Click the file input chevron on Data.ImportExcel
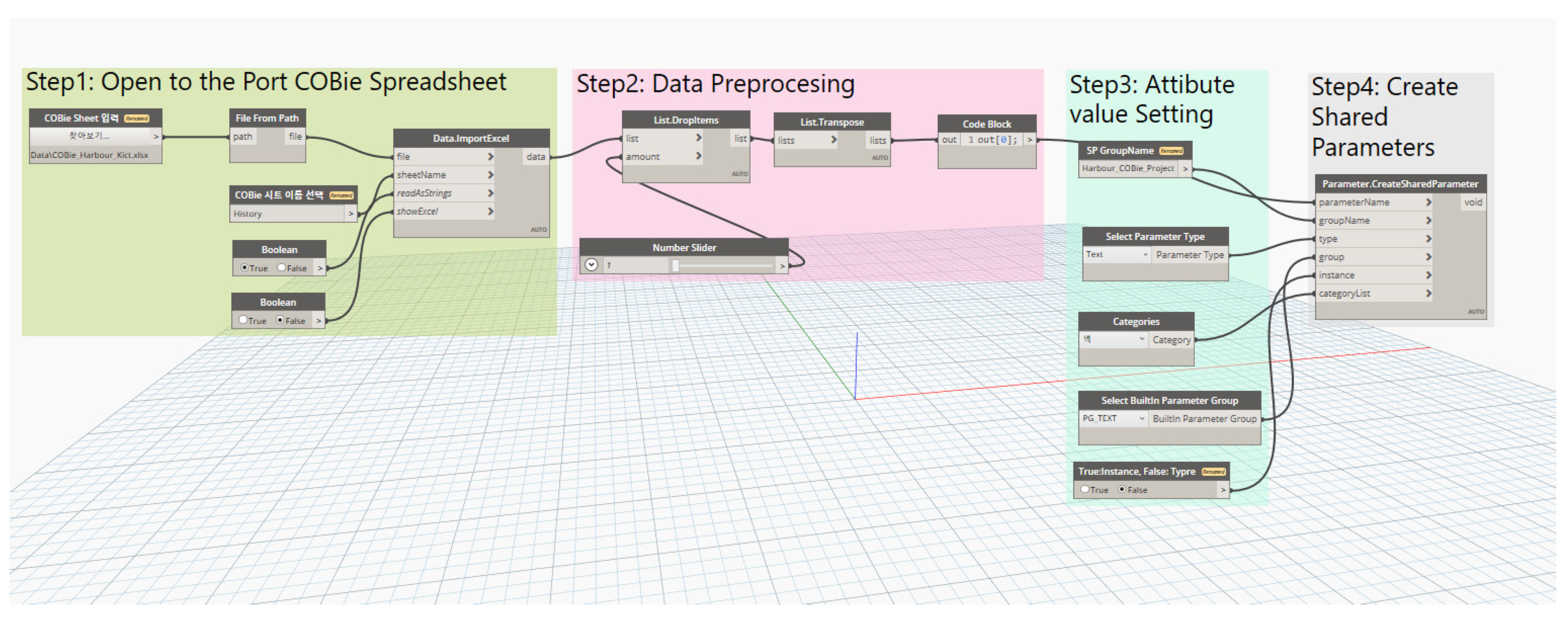The image size is (1568, 620). pyautogui.click(x=490, y=156)
